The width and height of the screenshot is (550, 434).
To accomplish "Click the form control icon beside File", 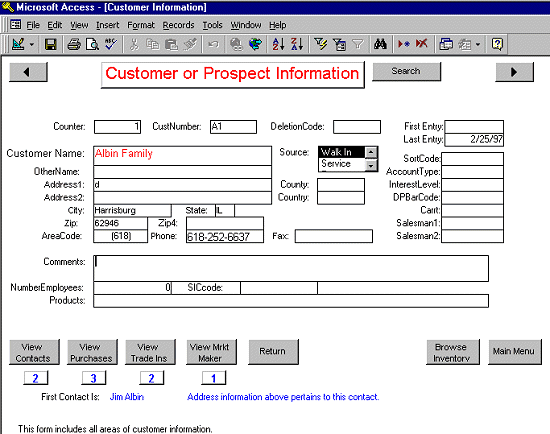I will point(15,25).
